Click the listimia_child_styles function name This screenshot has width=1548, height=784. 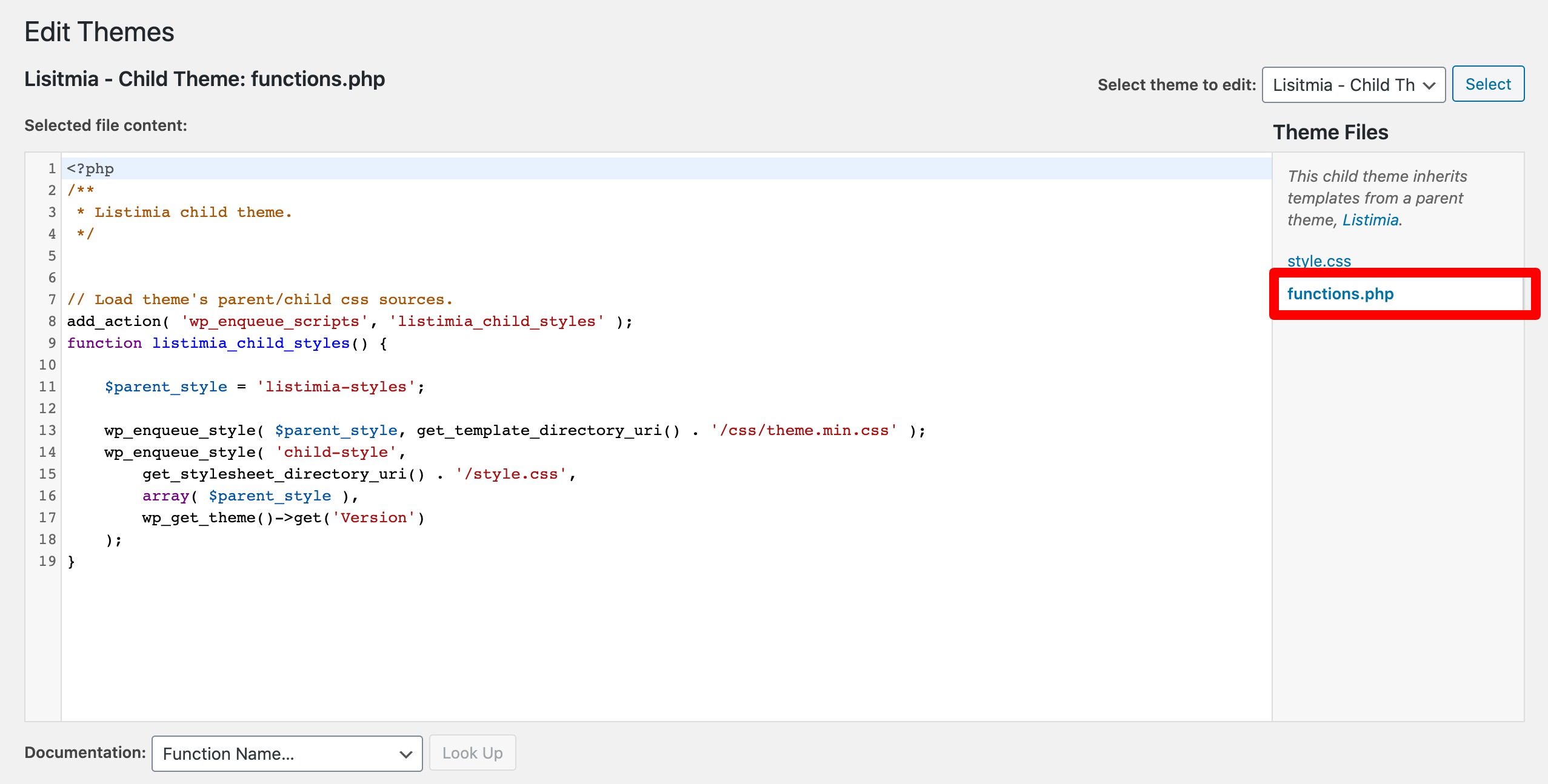251,344
